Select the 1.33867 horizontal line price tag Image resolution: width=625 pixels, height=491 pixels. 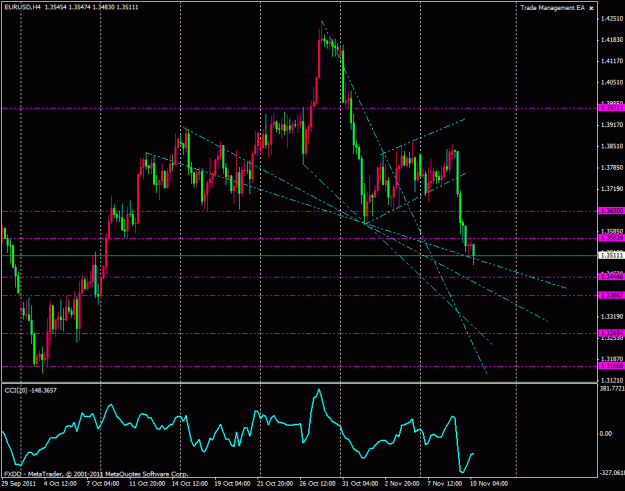pos(612,295)
